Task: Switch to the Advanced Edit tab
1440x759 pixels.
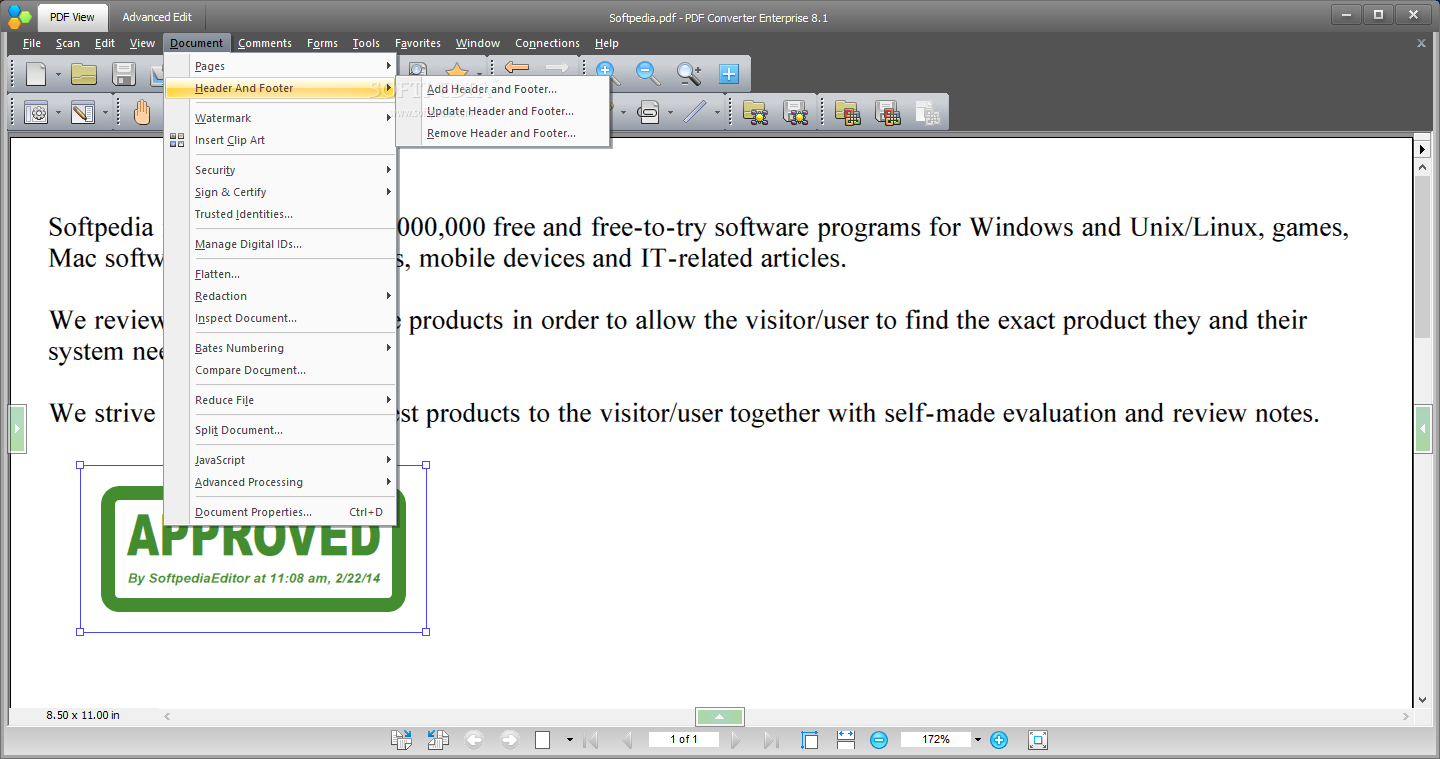Action: click(x=157, y=17)
